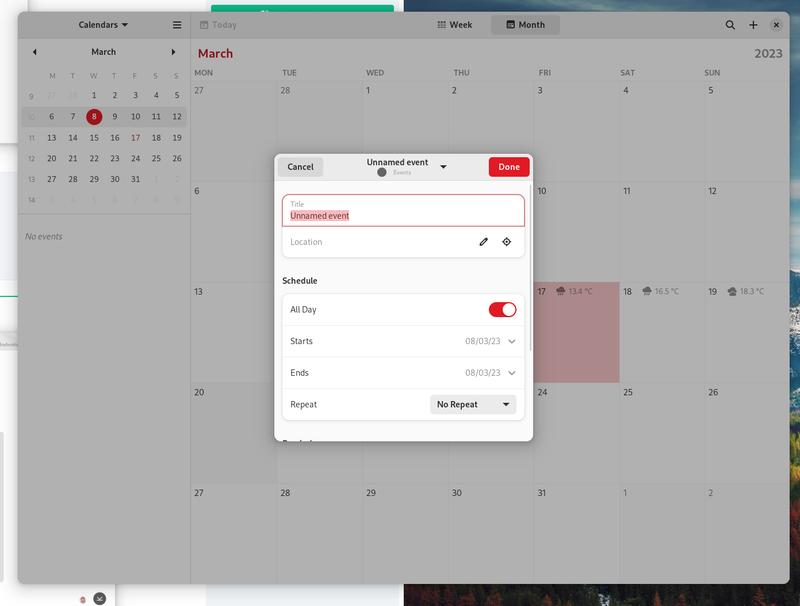The height and width of the screenshot is (606, 800).
Task: Switch to Week view
Action: click(455, 24)
